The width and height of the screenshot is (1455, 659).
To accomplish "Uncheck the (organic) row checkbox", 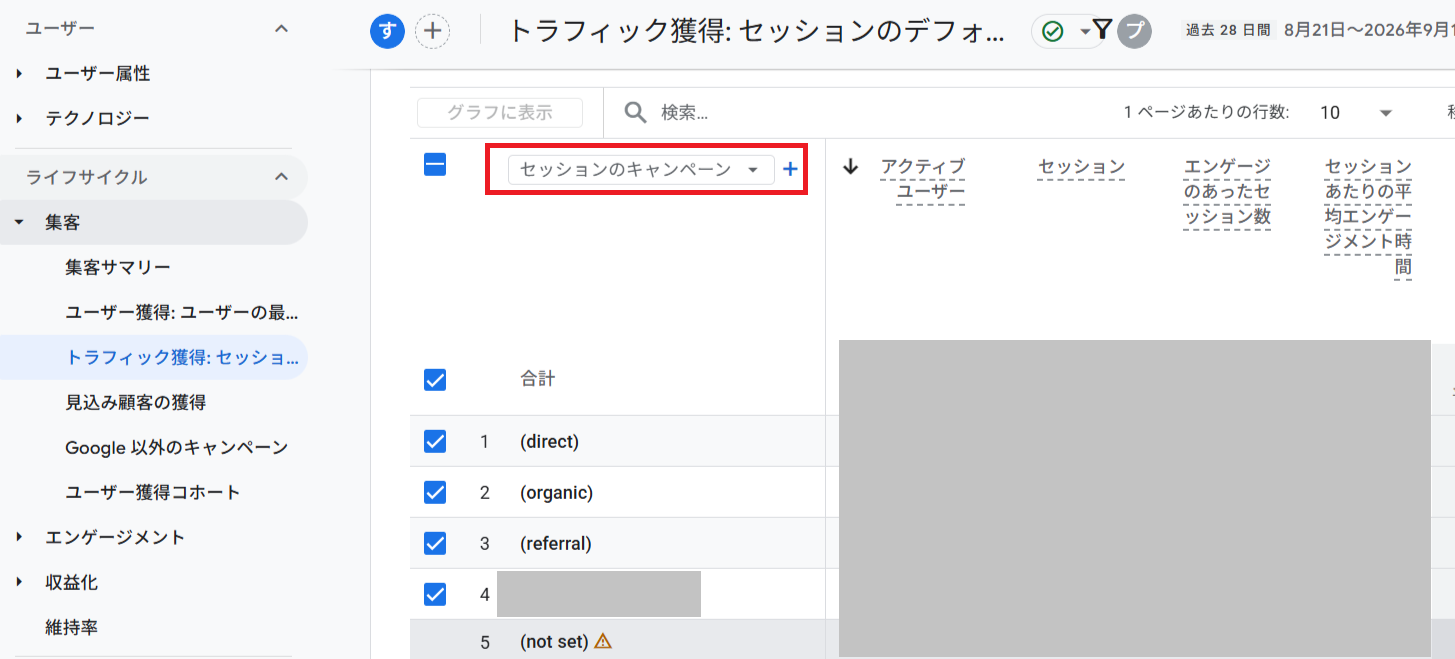I will pyautogui.click(x=435, y=492).
